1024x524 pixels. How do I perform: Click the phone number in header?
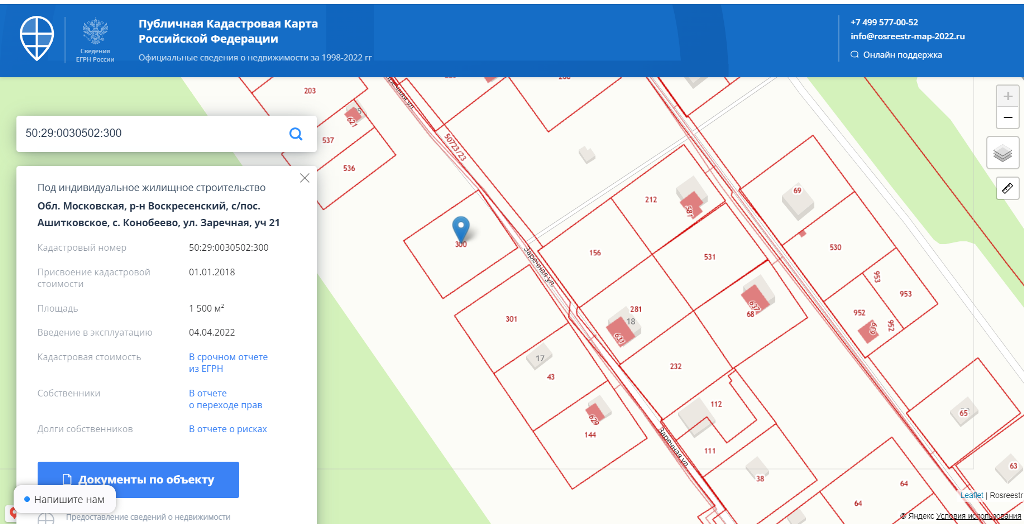[884, 22]
